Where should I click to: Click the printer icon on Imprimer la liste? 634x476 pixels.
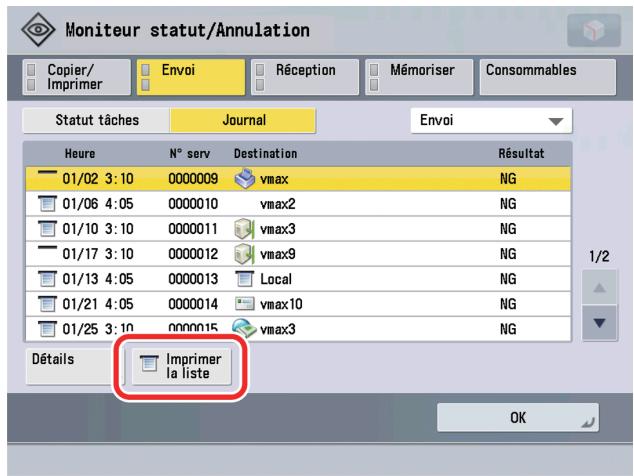tap(149, 363)
